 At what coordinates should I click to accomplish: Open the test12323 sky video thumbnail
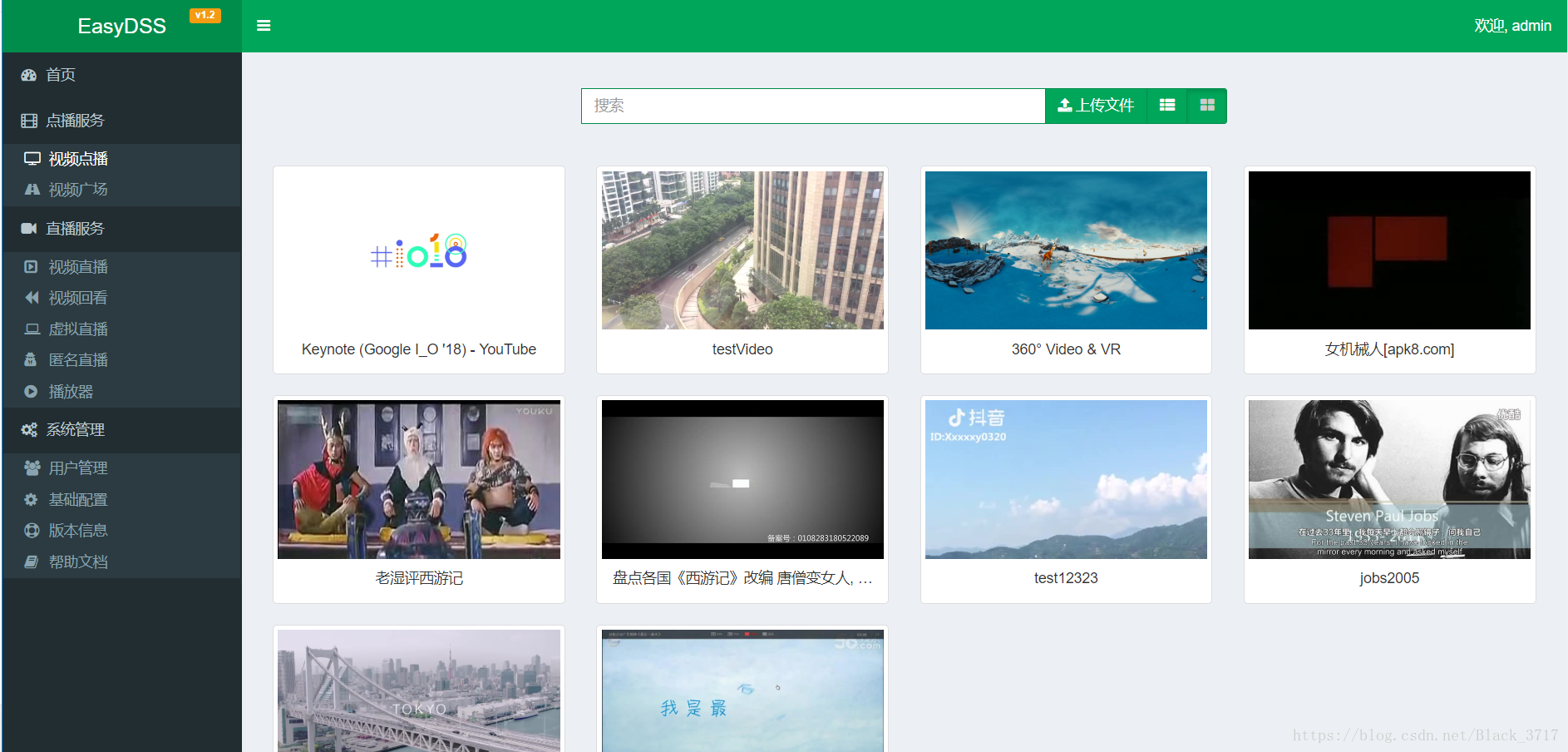coord(1066,479)
